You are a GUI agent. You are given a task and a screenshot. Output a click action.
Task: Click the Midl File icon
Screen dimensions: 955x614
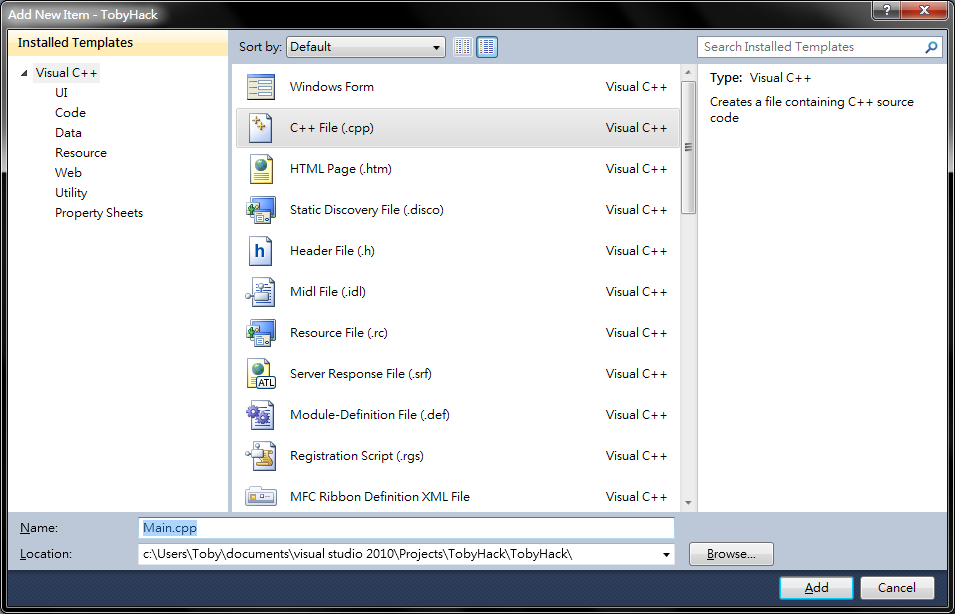[x=261, y=292]
